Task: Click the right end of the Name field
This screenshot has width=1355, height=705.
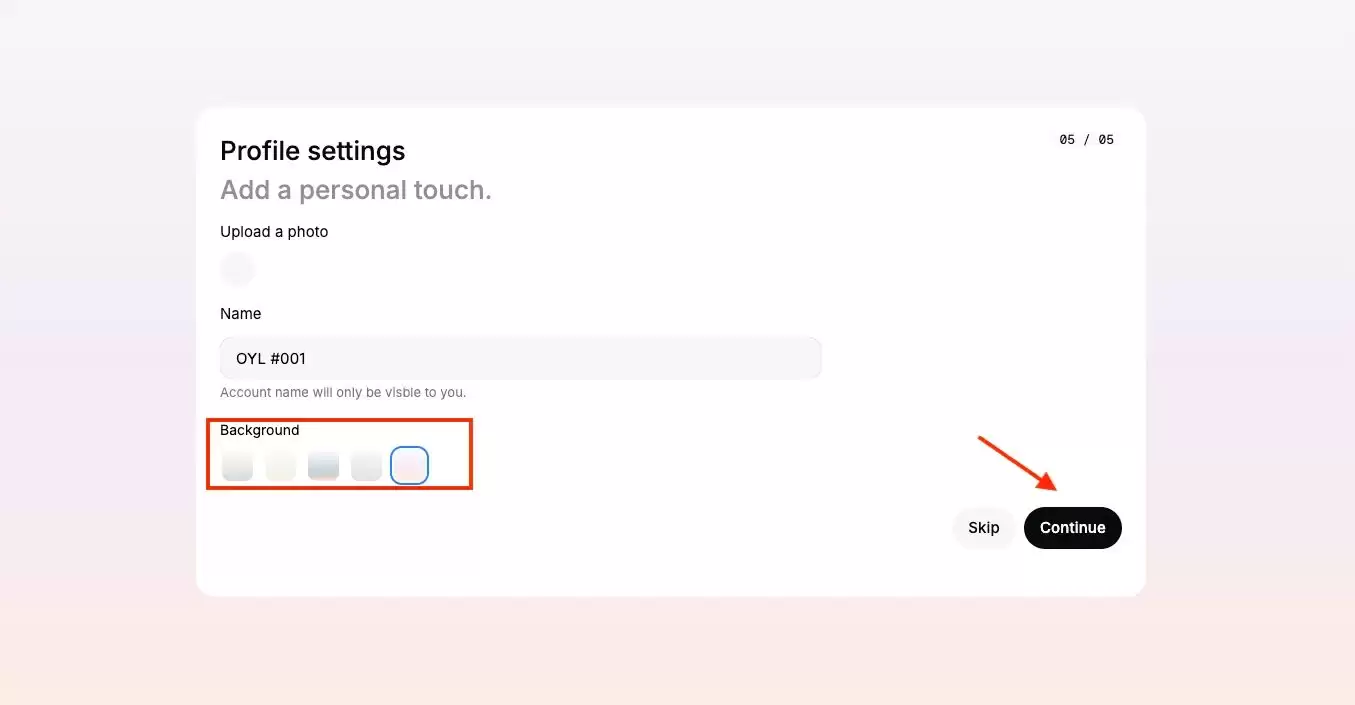Action: point(790,358)
